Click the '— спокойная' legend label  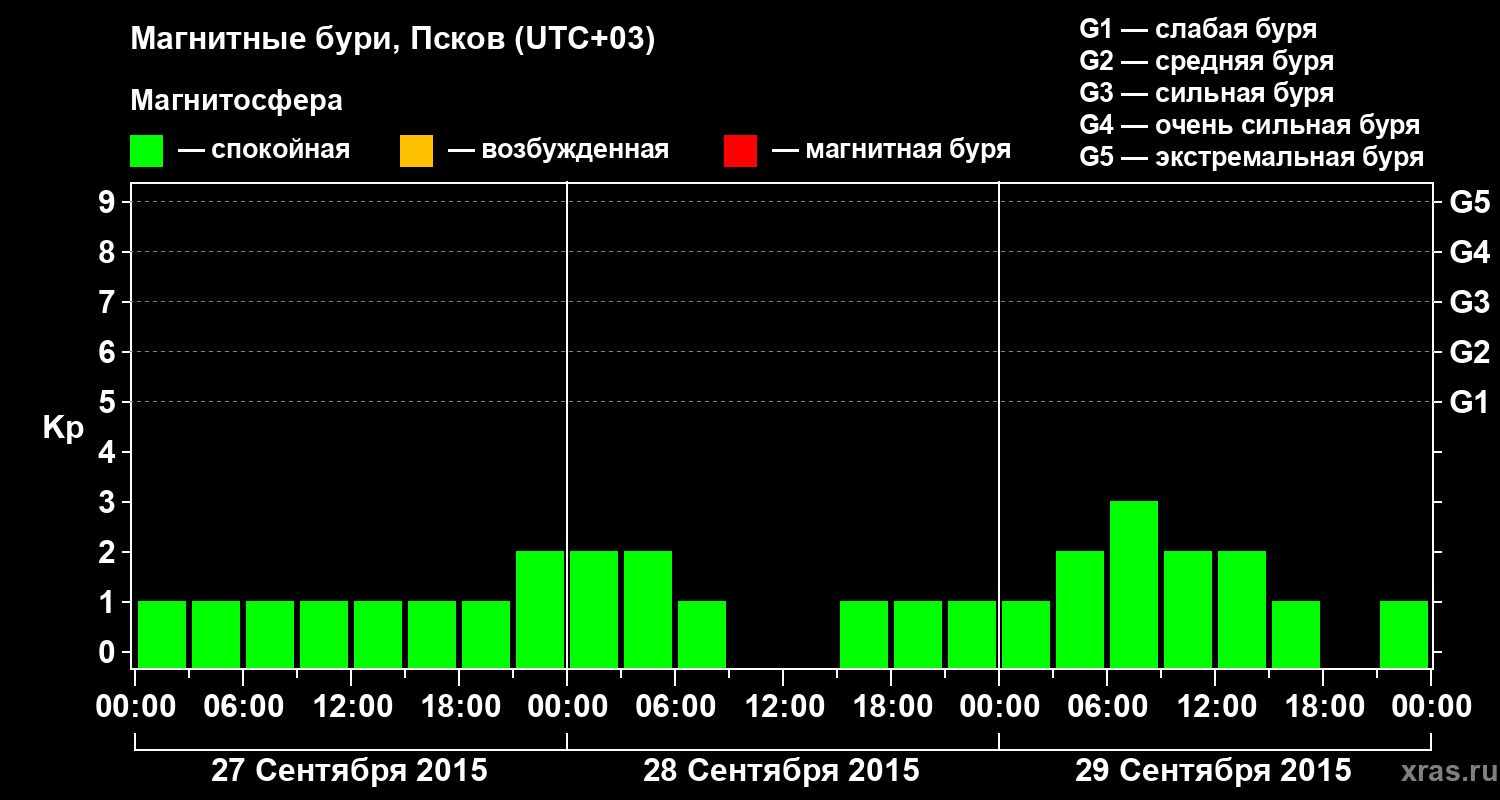click(x=264, y=150)
